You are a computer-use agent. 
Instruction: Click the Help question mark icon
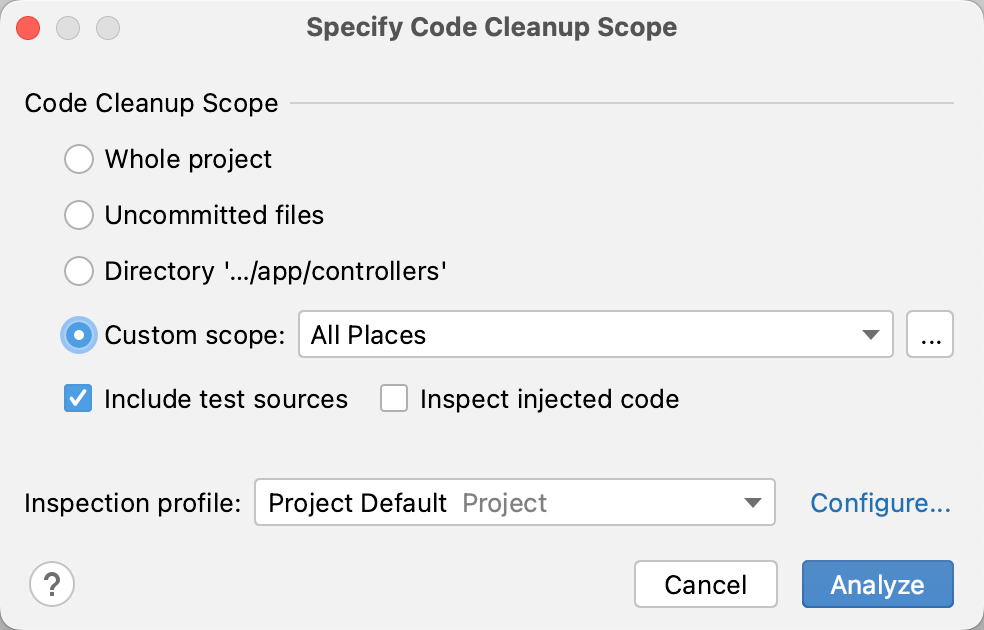52,584
